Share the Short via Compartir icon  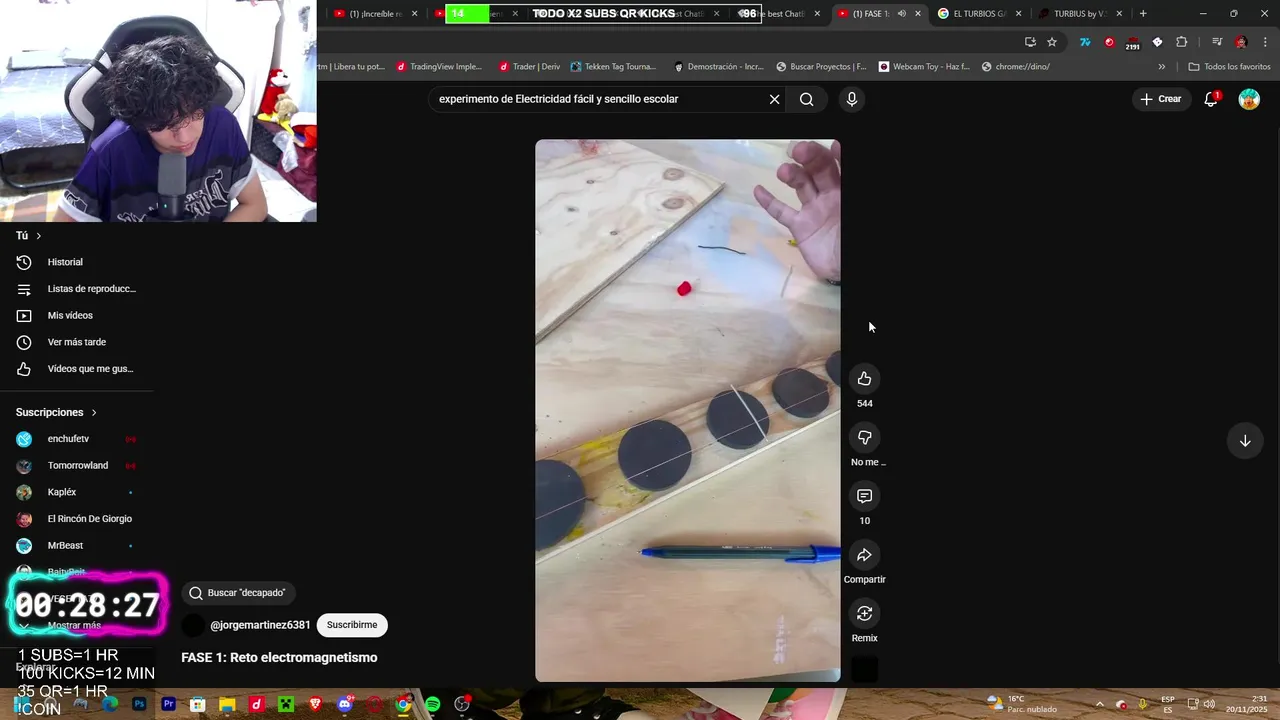coord(864,555)
